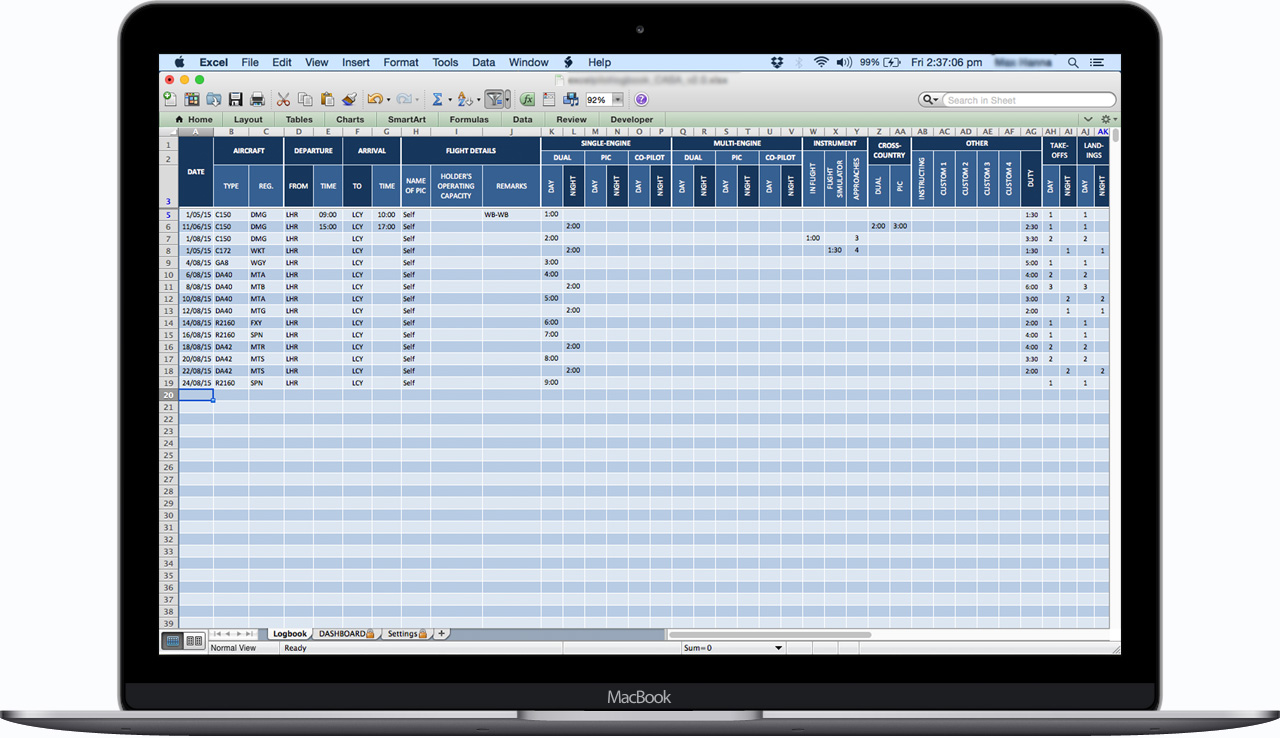Open the ribbon settings gear dropdown

pos(1108,119)
